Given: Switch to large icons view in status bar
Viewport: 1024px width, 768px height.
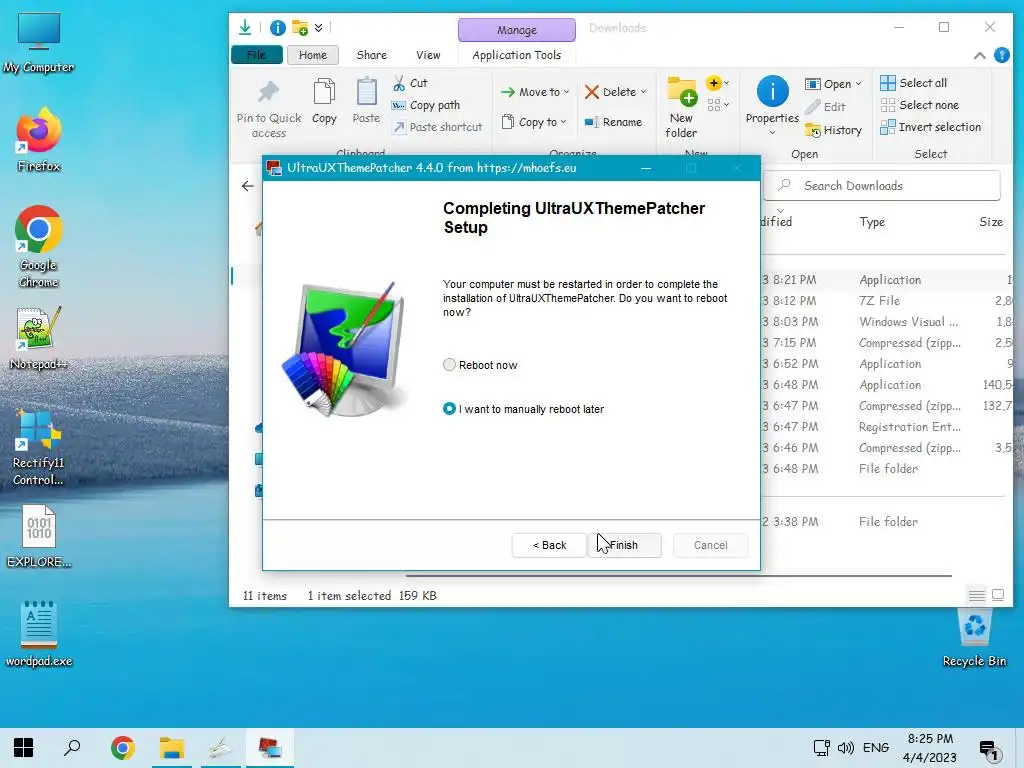Looking at the screenshot, I should pyautogui.click(x=998, y=595).
